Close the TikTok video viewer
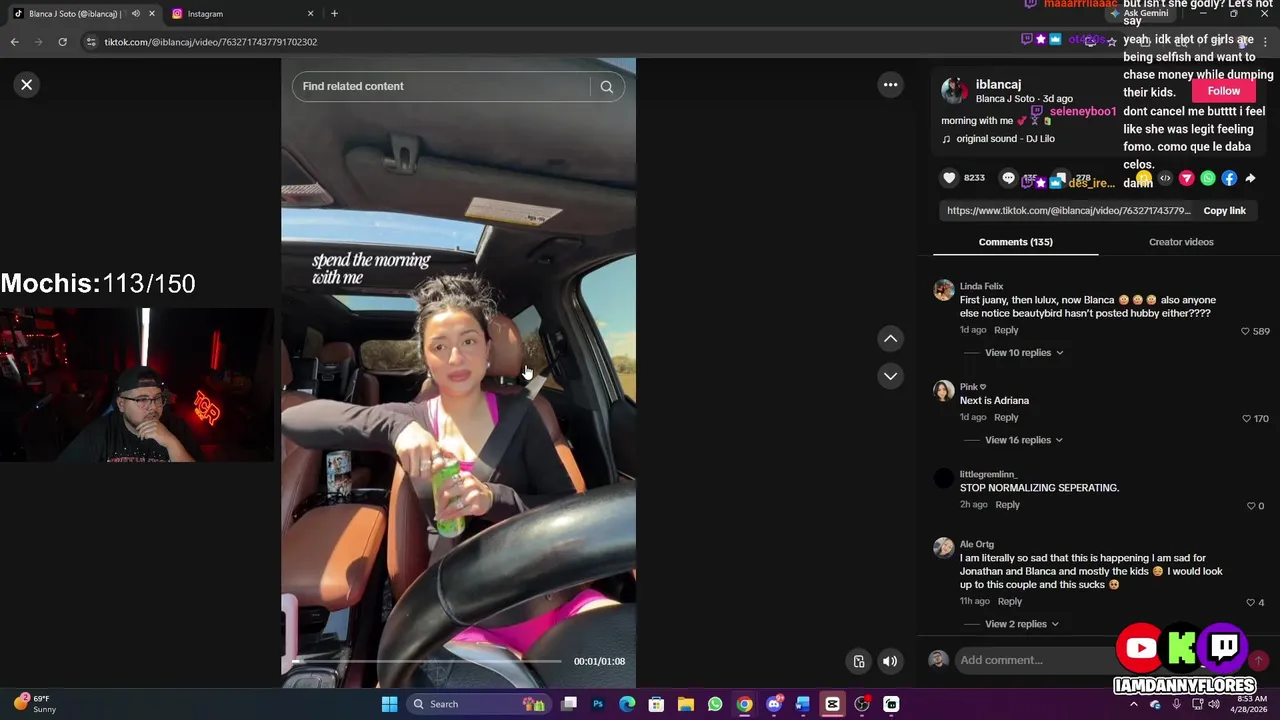Viewport: 1280px width, 720px height. [27, 85]
